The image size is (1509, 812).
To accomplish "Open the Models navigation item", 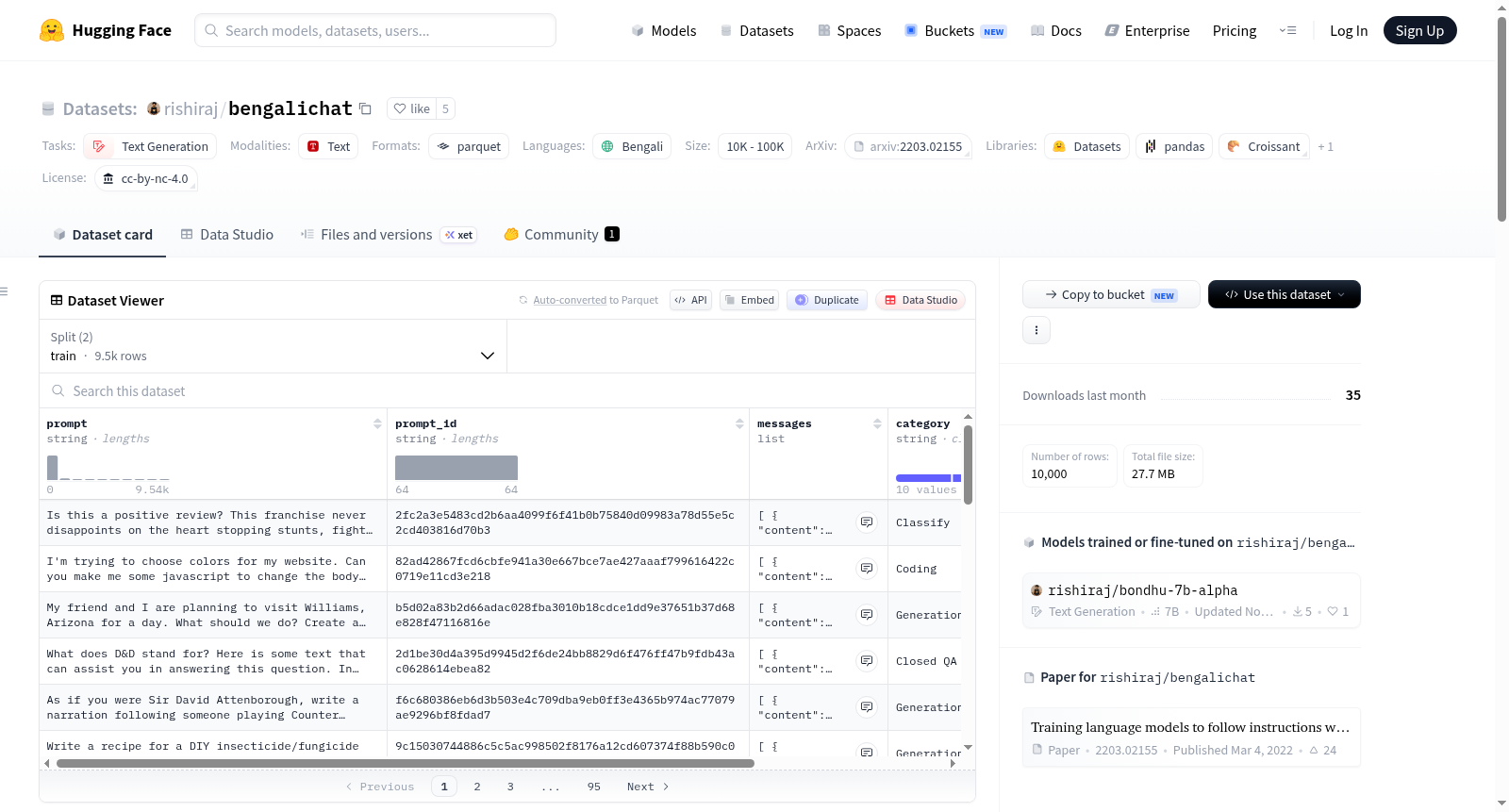I will [664, 30].
